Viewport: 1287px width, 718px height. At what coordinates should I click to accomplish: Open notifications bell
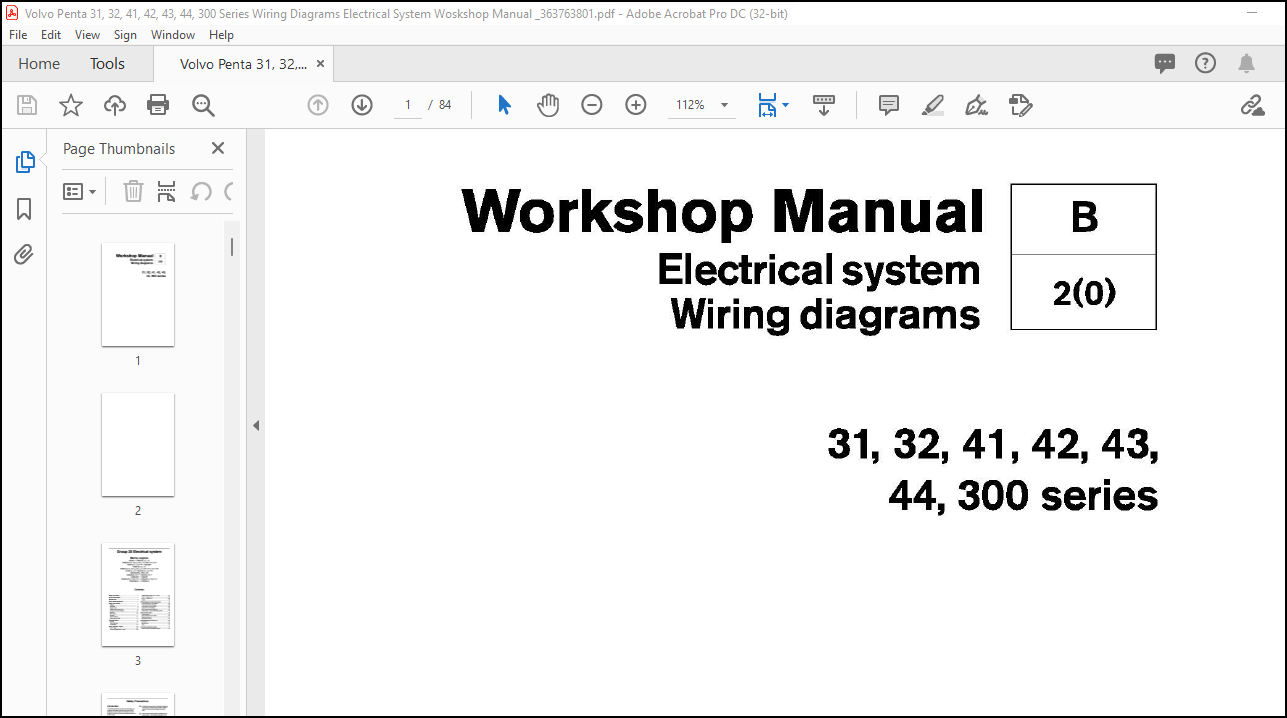point(1246,63)
